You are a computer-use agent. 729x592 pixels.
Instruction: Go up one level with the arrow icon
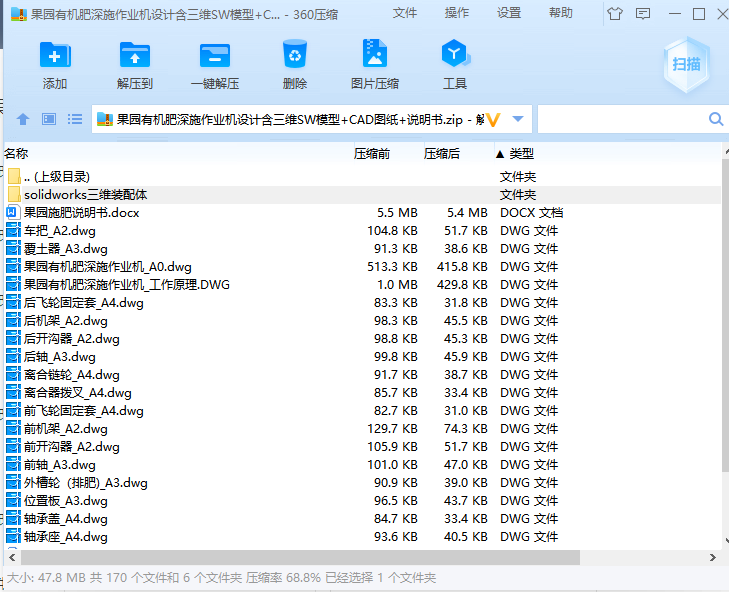coord(23,120)
